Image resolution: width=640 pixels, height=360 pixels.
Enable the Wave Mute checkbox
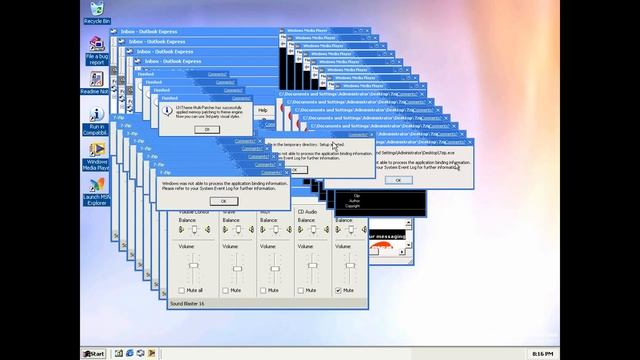225,290
